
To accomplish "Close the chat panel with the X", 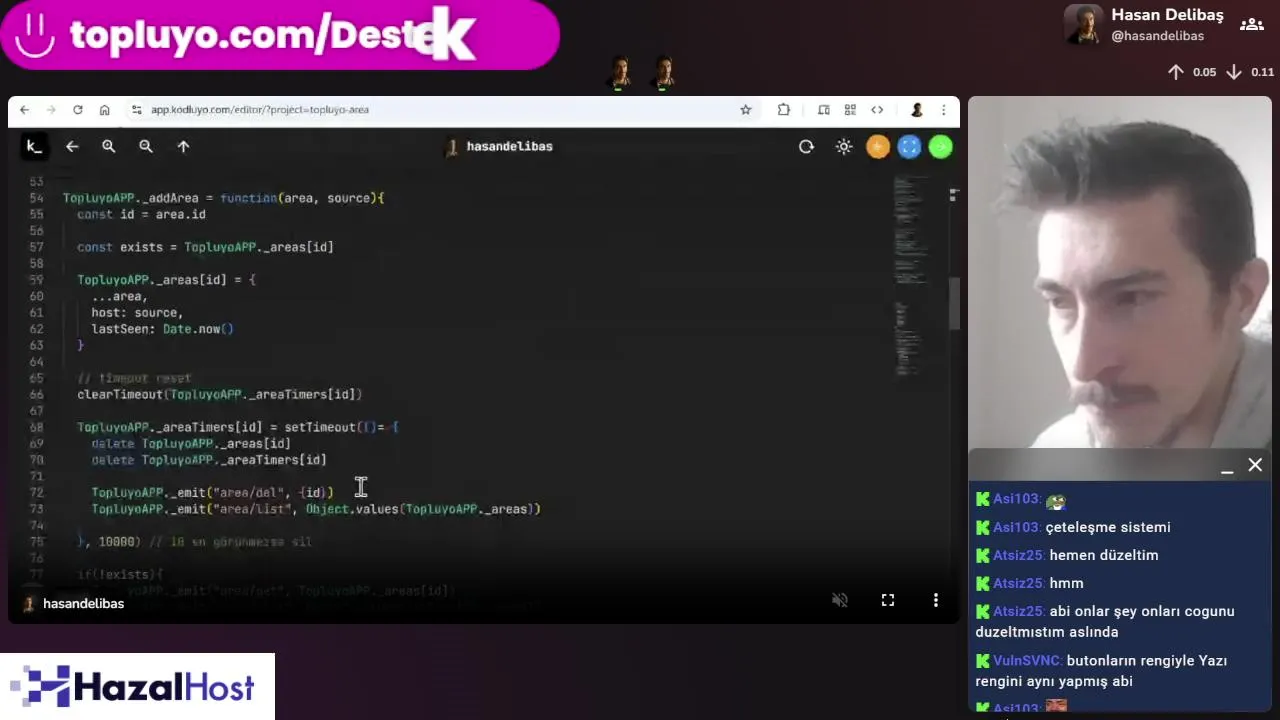I will (1255, 465).
